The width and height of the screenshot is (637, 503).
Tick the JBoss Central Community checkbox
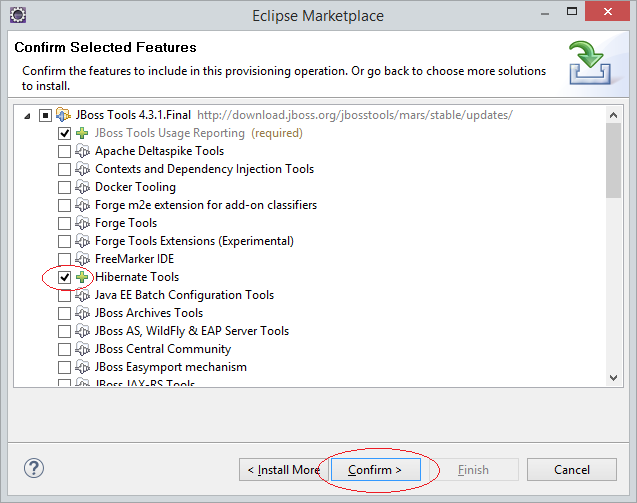point(64,349)
